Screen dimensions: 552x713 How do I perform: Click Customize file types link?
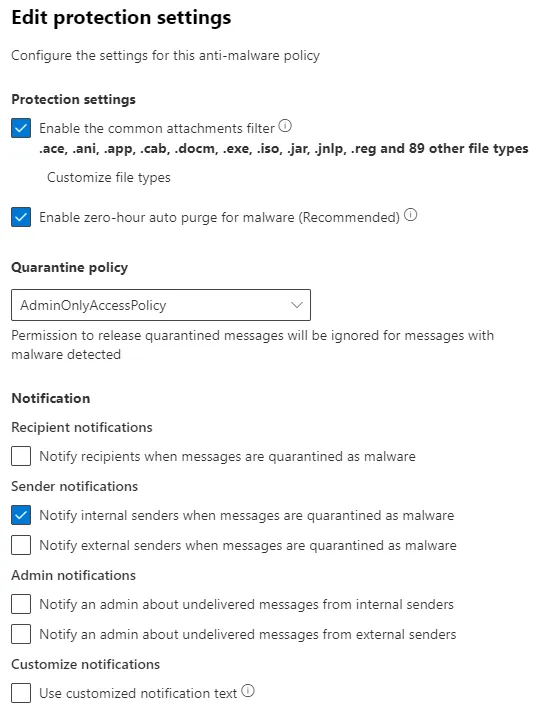coord(109,177)
